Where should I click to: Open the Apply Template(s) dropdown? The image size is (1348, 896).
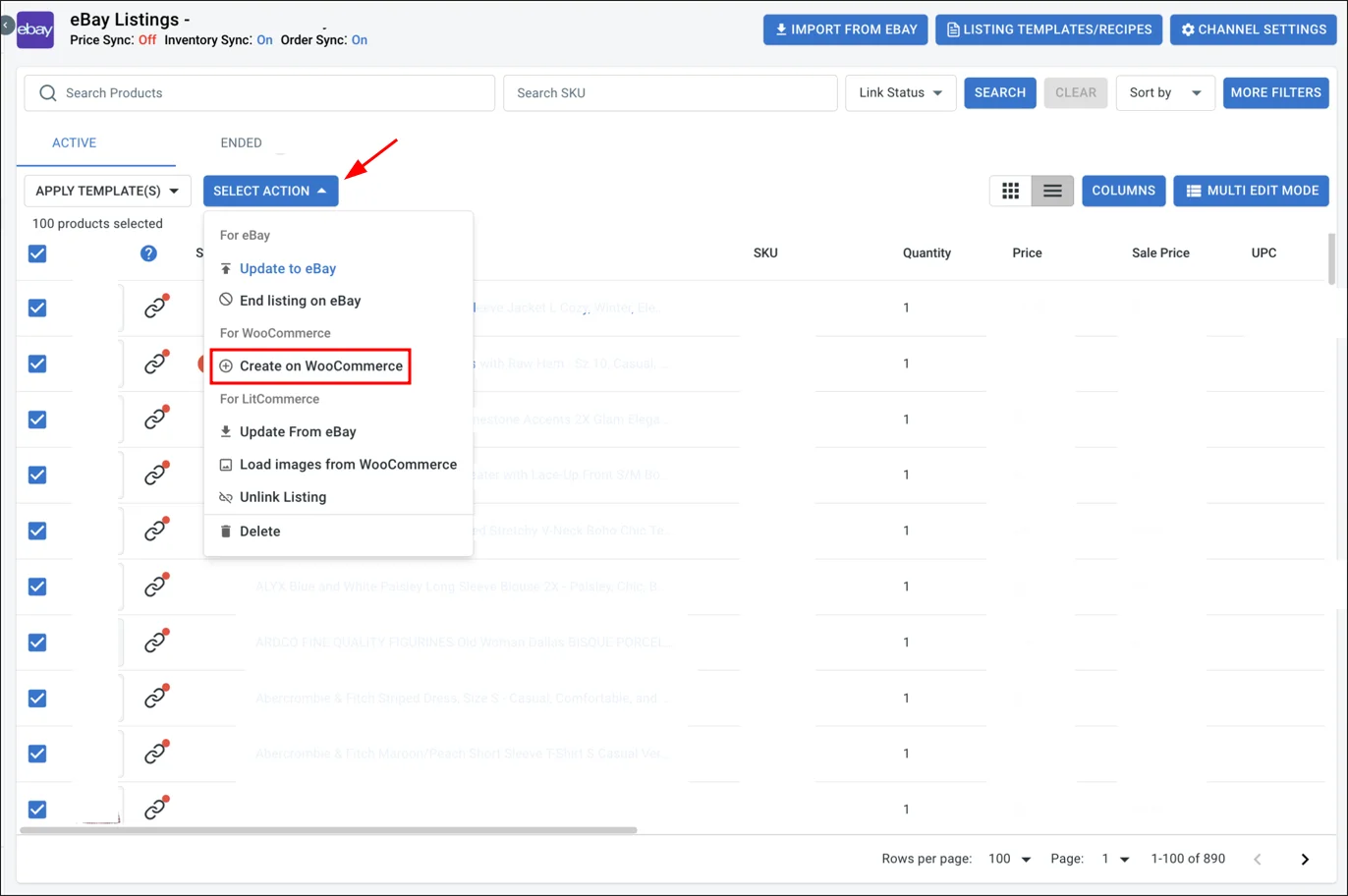(107, 191)
